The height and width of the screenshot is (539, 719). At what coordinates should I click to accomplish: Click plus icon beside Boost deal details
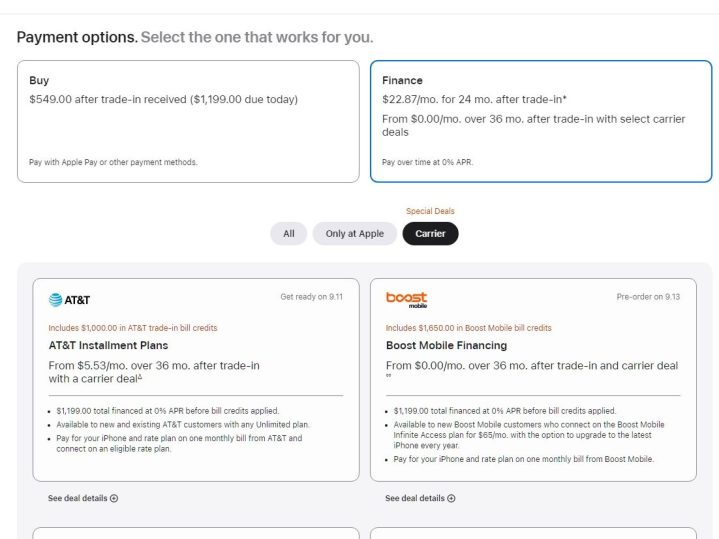click(451, 498)
